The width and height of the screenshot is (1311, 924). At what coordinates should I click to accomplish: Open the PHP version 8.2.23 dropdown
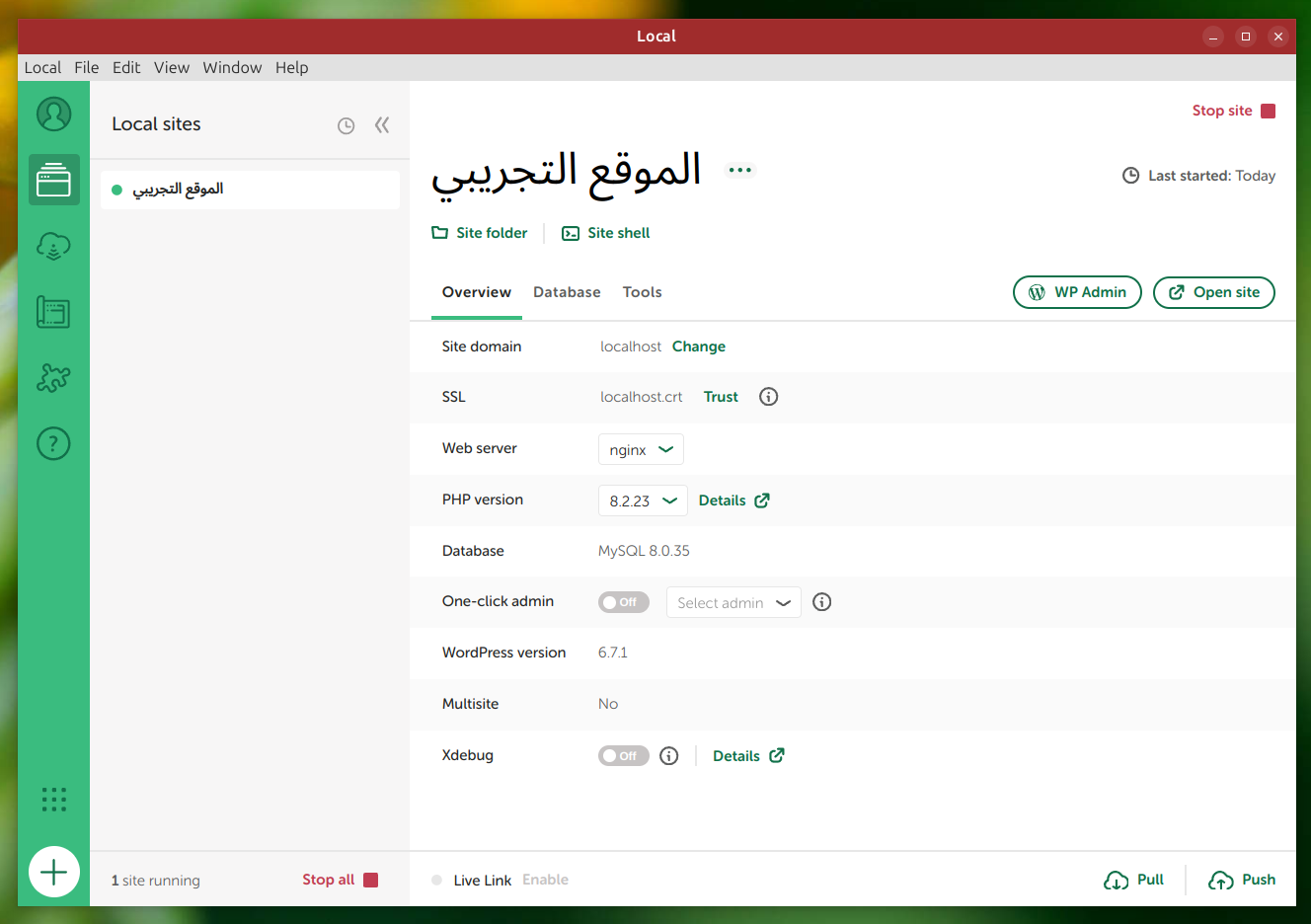pyautogui.click(x=643, y=500)
